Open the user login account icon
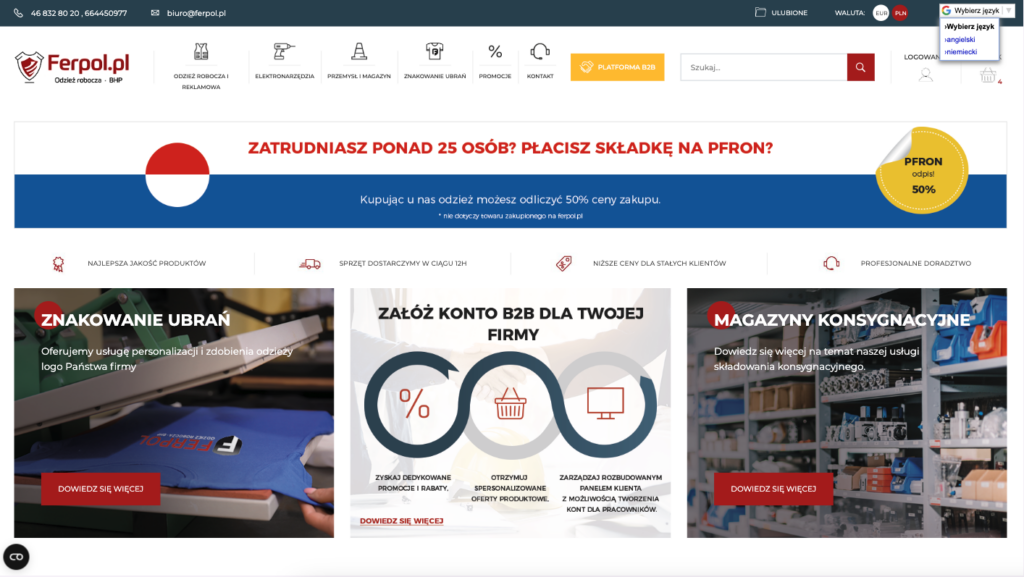 coord(925,75)
